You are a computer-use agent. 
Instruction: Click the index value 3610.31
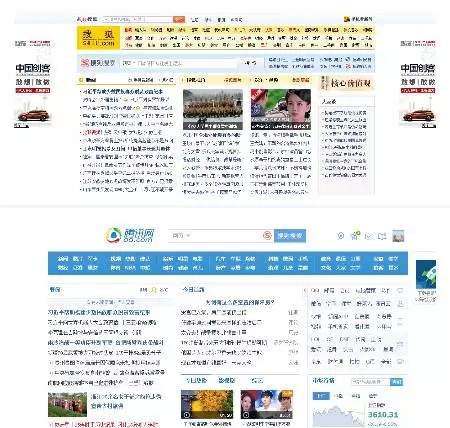coord(383,415)
